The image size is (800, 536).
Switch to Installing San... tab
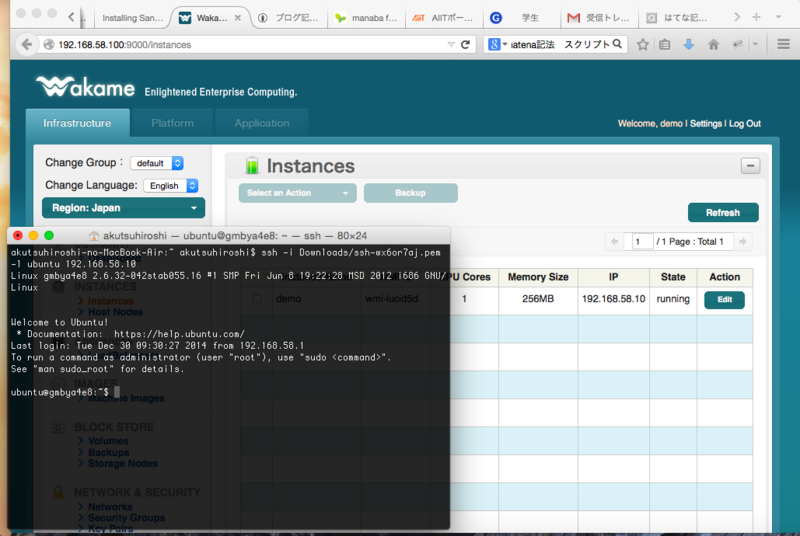point(132,18)
